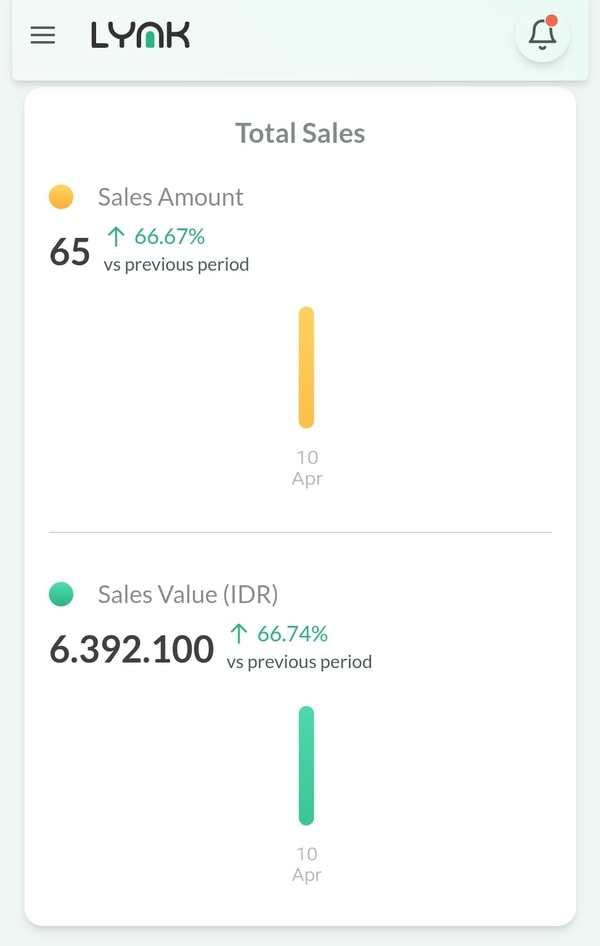The height and width of the screenshot is (946, 600).
Task: Click the yellow Sales Amount chart bar
Action: coord(306,367)
